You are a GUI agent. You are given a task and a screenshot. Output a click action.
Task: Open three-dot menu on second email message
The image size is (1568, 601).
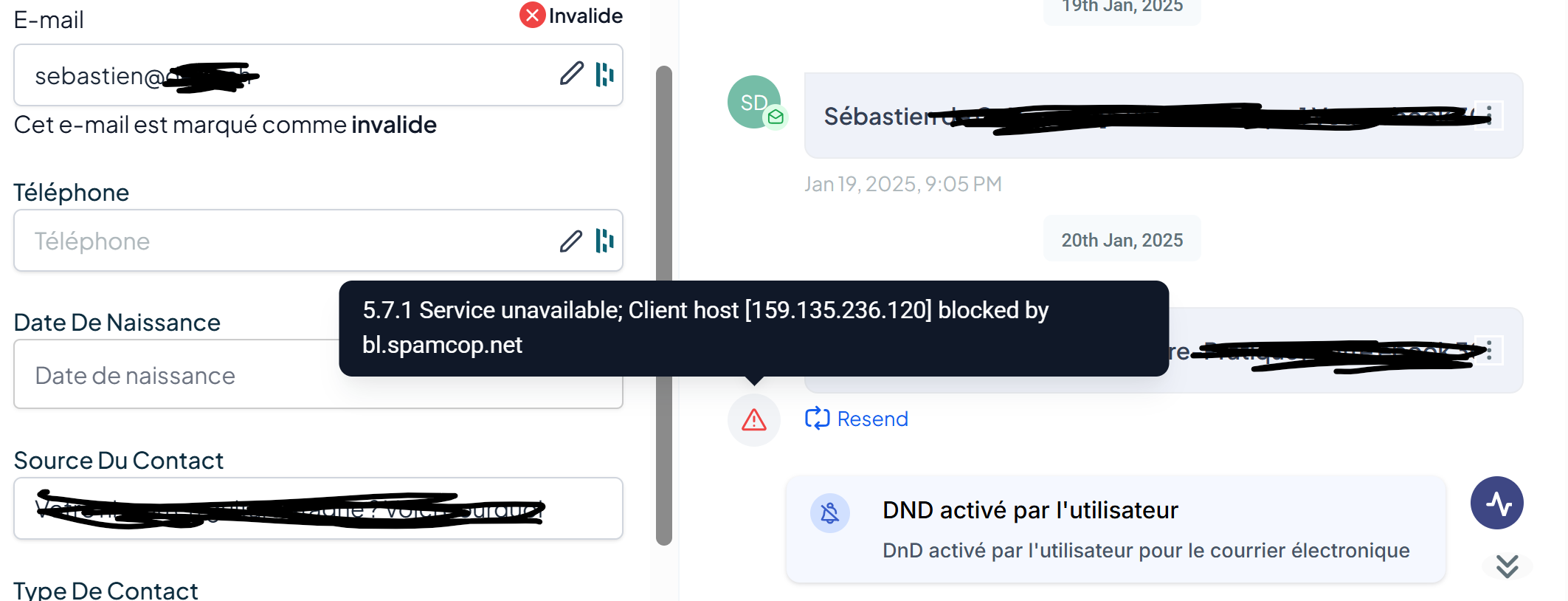pos(1489,350)
